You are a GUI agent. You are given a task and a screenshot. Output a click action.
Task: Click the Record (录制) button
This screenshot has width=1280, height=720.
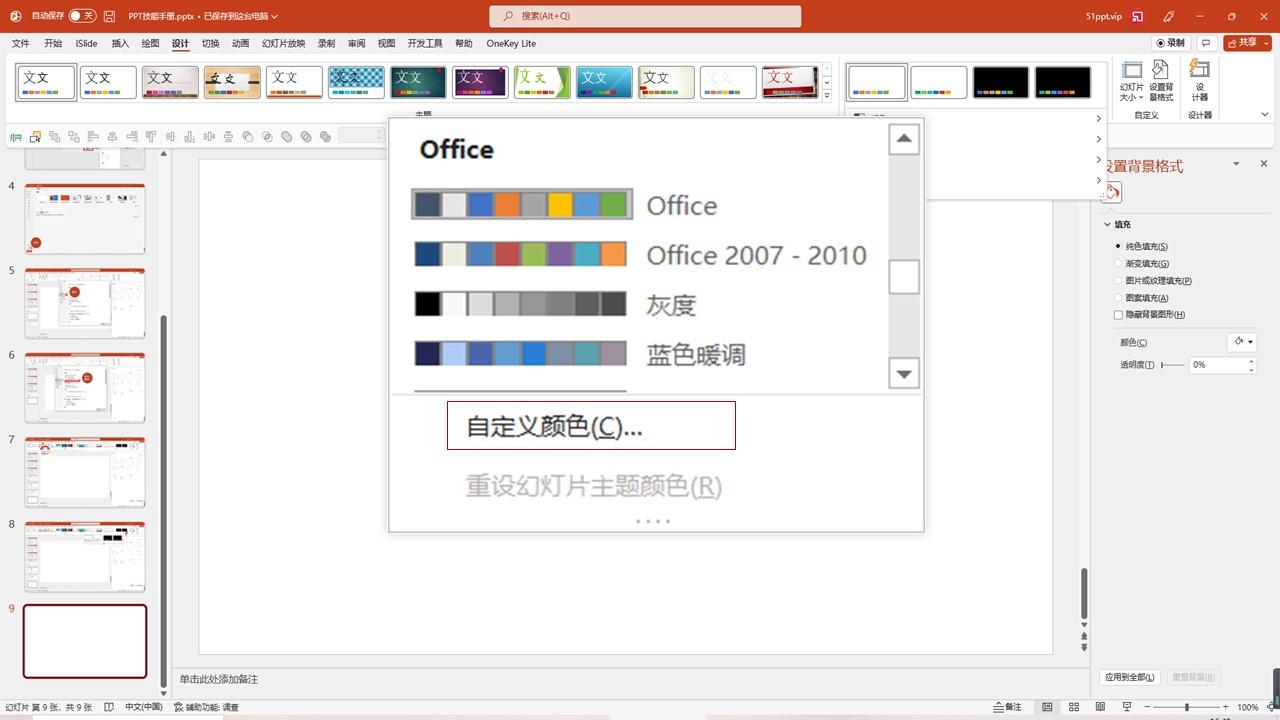[1171, 43]
